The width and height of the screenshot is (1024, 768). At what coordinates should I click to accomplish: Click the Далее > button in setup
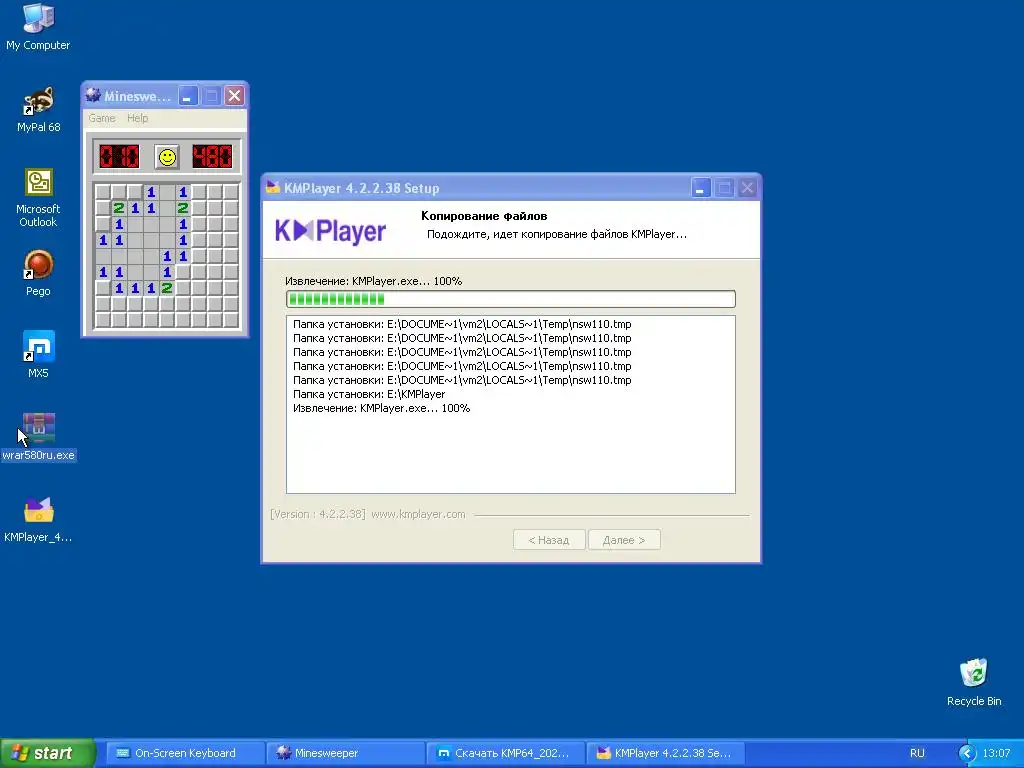[x=624, y=540]
